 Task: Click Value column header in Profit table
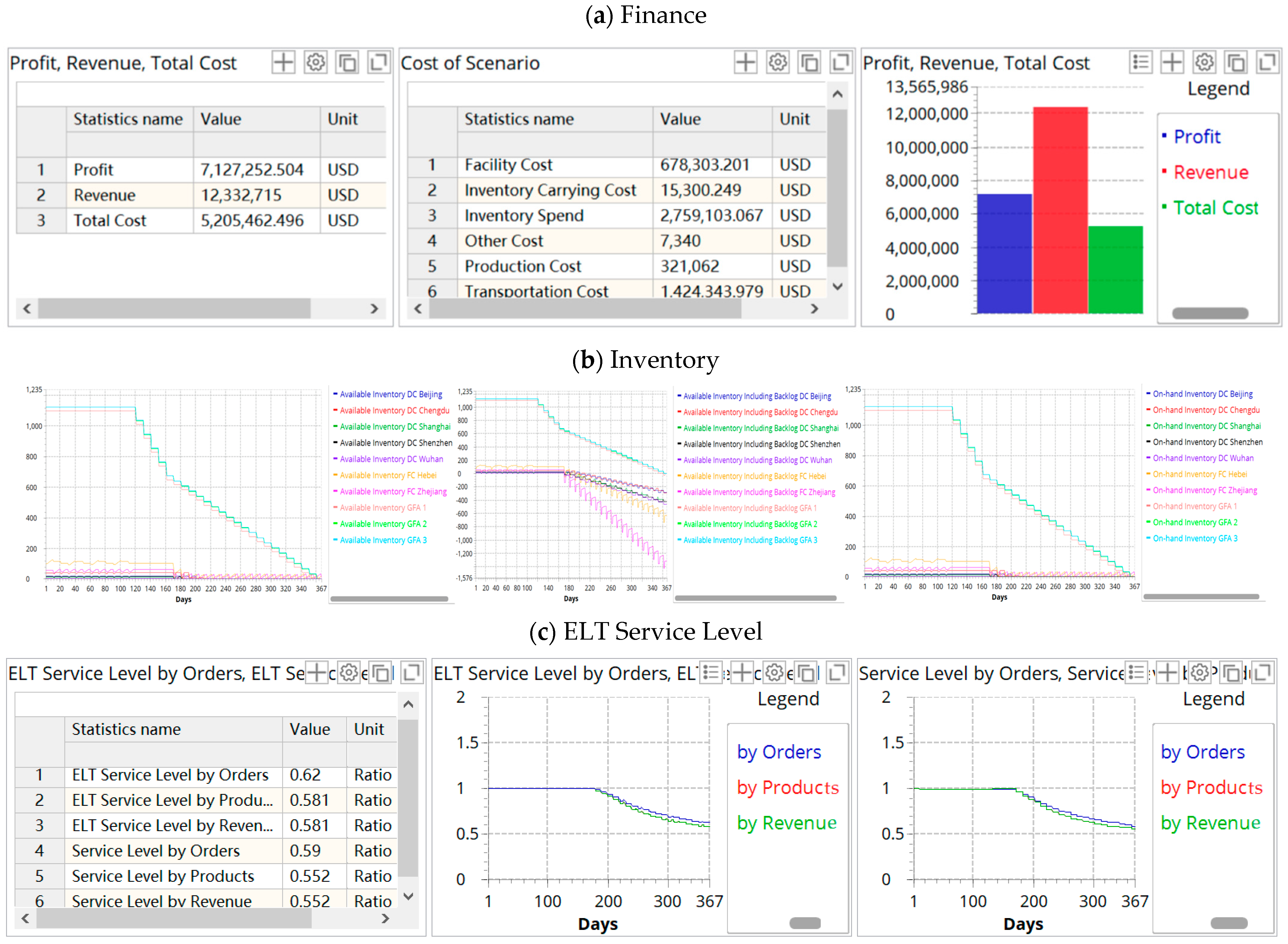coord(221,119)
